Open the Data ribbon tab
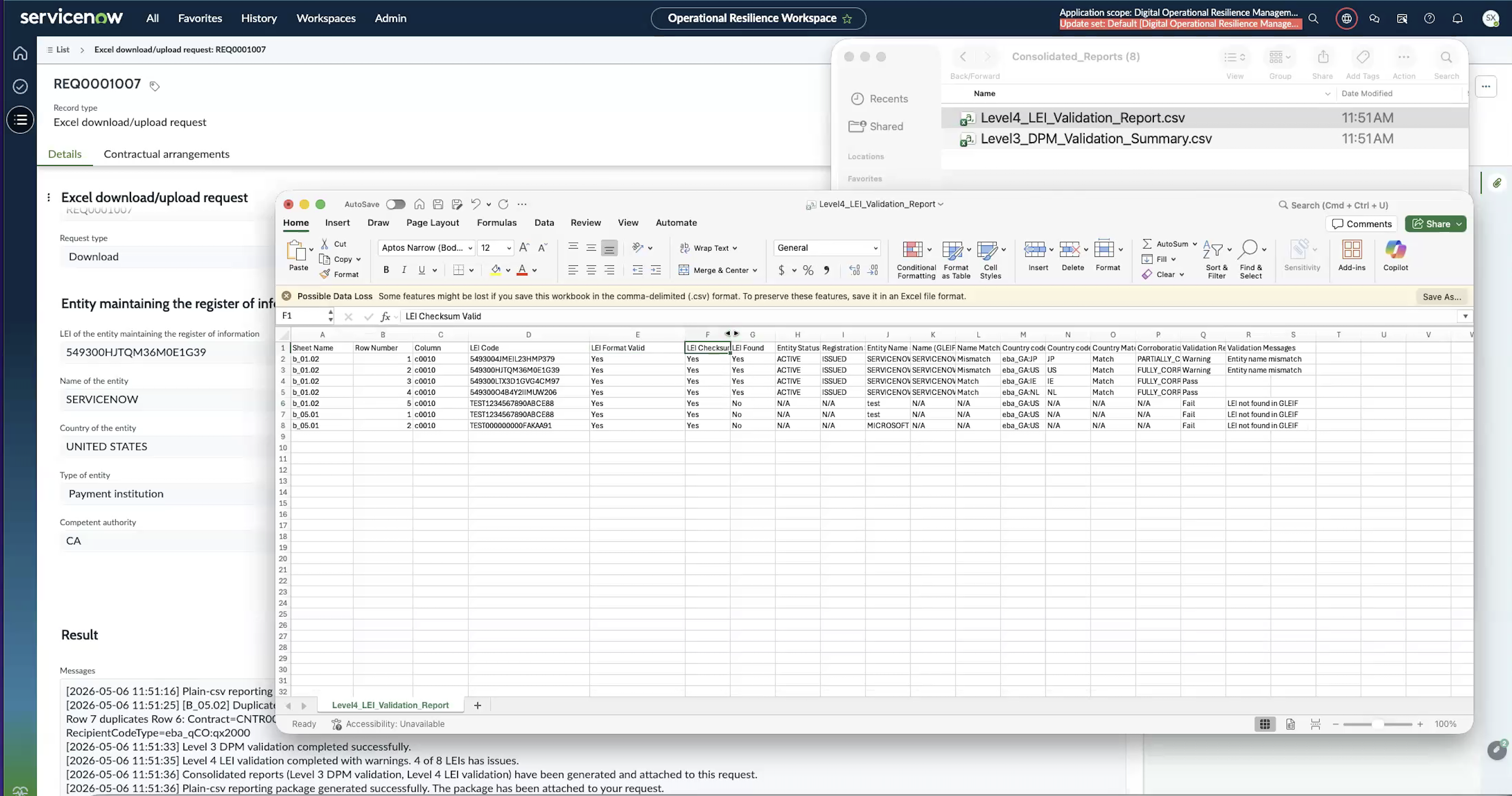The width and height of the screenshot is (1512, 796). (x=544, y=223)
